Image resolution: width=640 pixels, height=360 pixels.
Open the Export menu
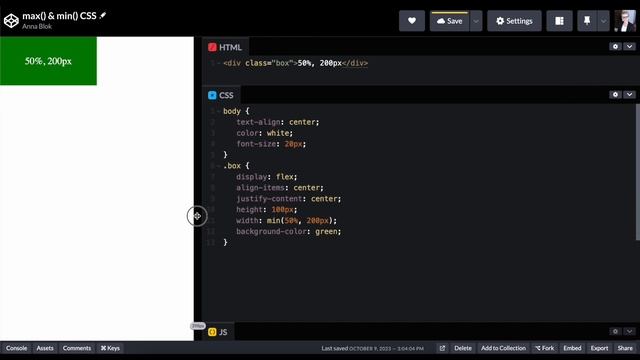599,348
